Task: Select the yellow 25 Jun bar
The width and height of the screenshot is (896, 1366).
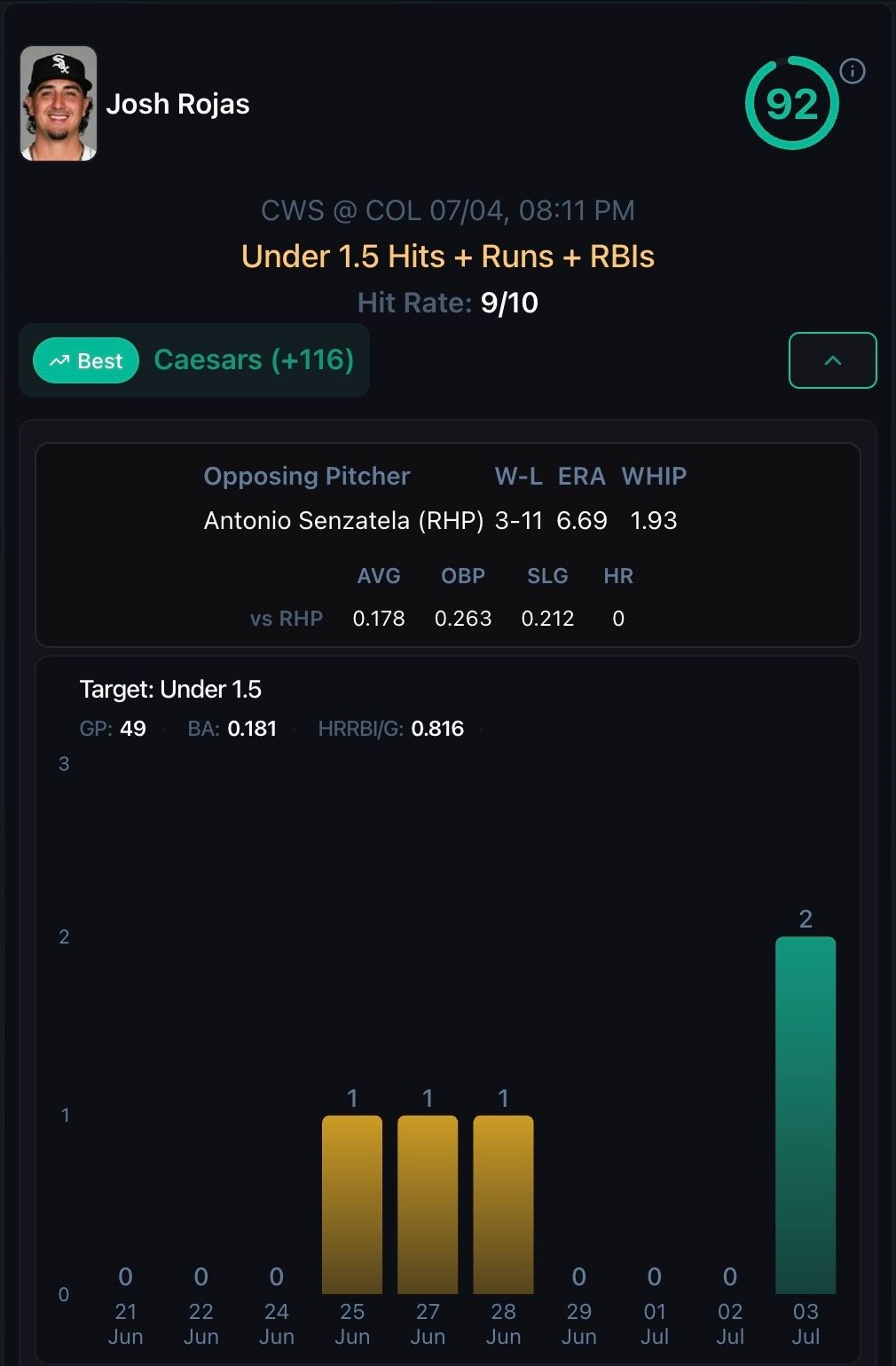Action: (352, 1204)
